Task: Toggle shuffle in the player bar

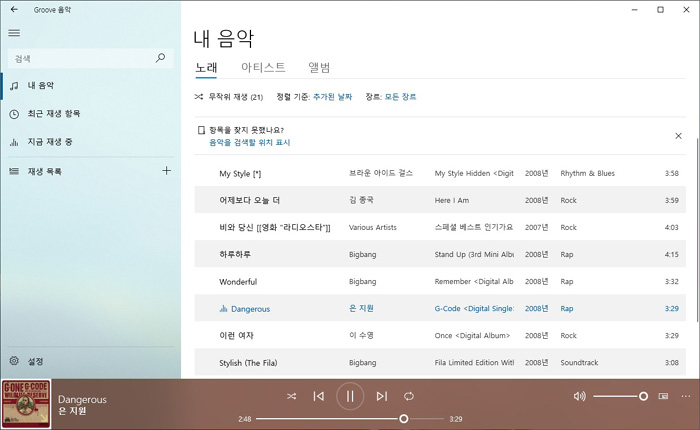Action: (292, 396)
